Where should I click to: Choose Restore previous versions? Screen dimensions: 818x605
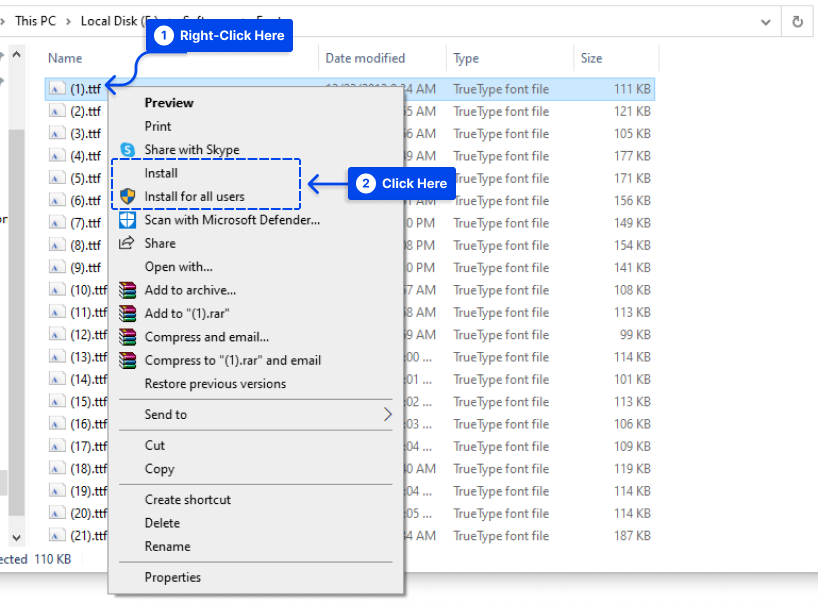[215, 384]
